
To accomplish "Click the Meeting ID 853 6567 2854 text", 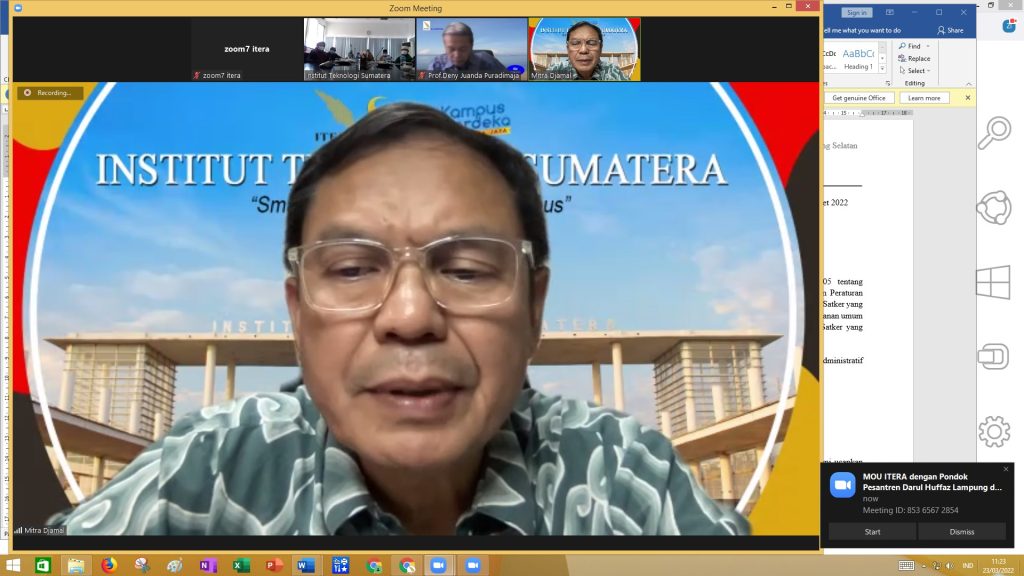I will point(910,510).
